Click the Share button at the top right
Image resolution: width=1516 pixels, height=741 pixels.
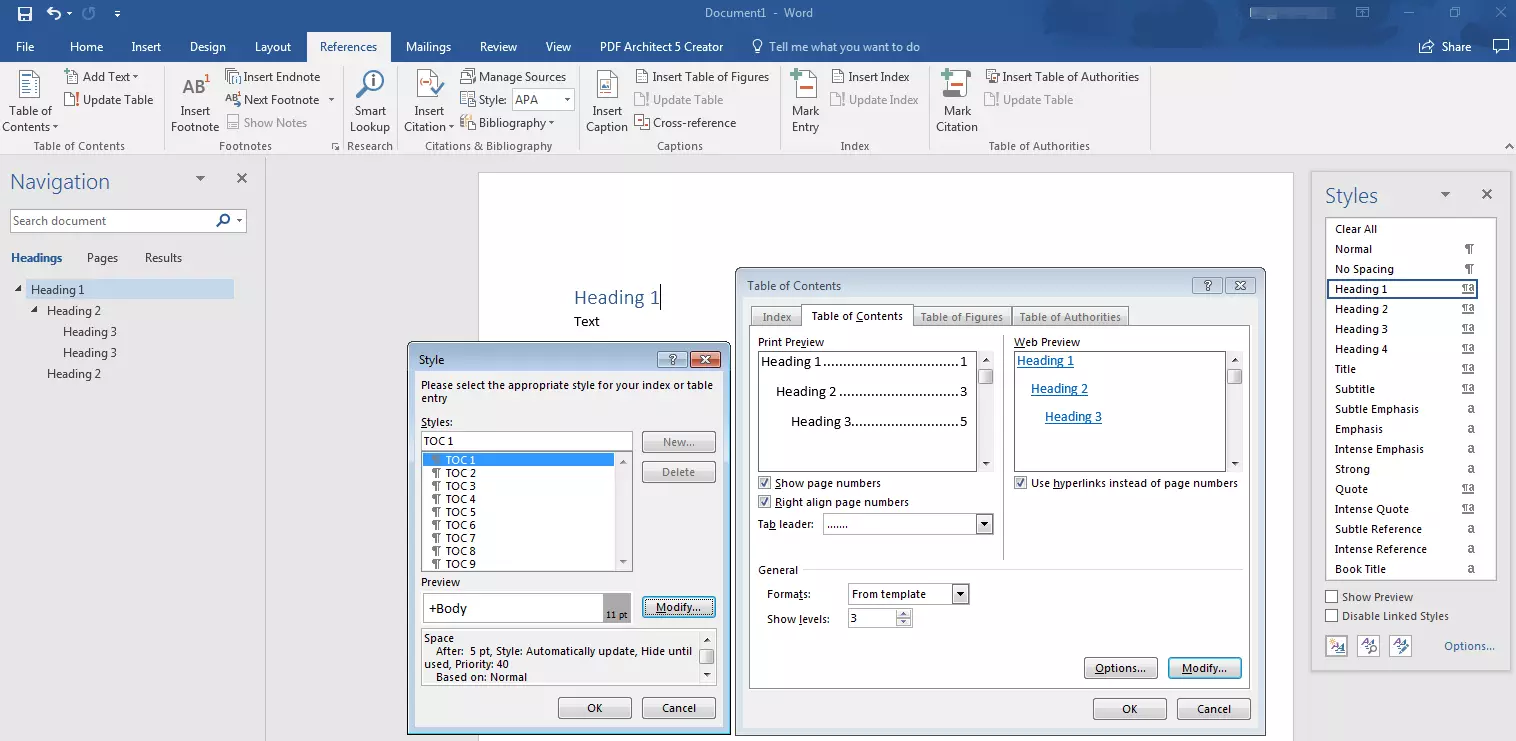pos(1445,46)
